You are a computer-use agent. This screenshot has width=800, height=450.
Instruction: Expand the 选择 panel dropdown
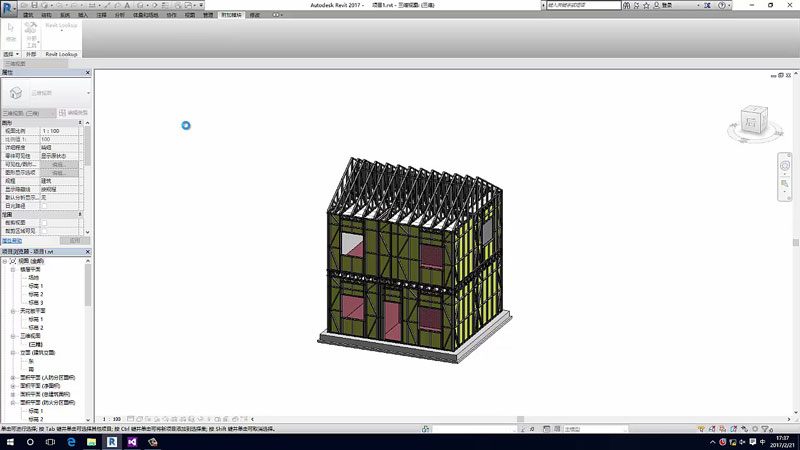[11, 54]
